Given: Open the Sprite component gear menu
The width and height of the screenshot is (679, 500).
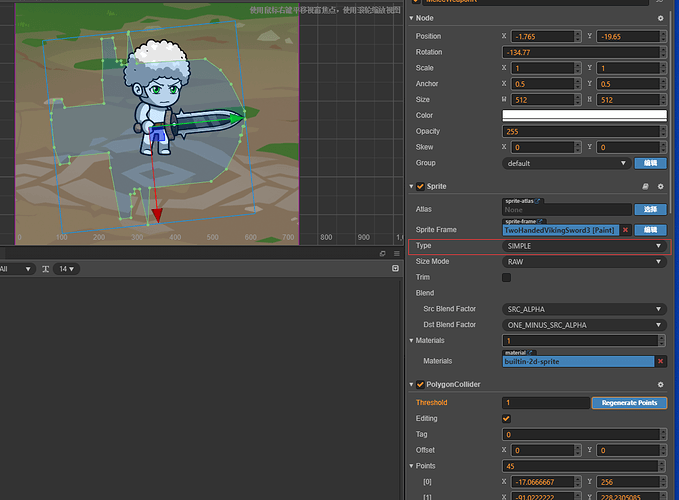Looking at the screenshot, I should pyautogui.click(x=660, y=186).
